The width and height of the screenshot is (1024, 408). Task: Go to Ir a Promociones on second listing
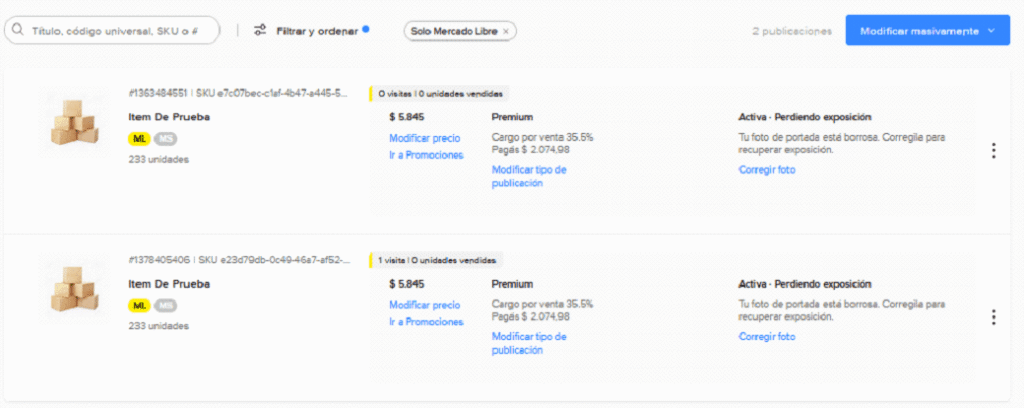tap(426, 322)
